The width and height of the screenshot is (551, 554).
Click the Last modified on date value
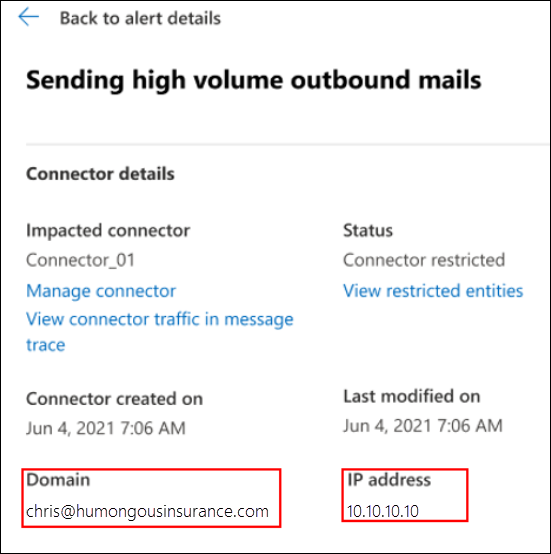[x=423, y=426]
